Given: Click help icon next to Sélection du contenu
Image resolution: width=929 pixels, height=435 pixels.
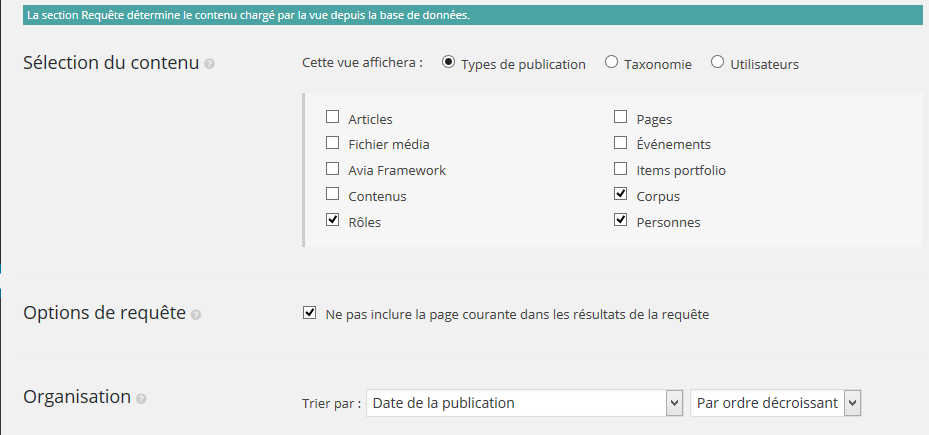Looking at the screenshot, I should (209, 64).
